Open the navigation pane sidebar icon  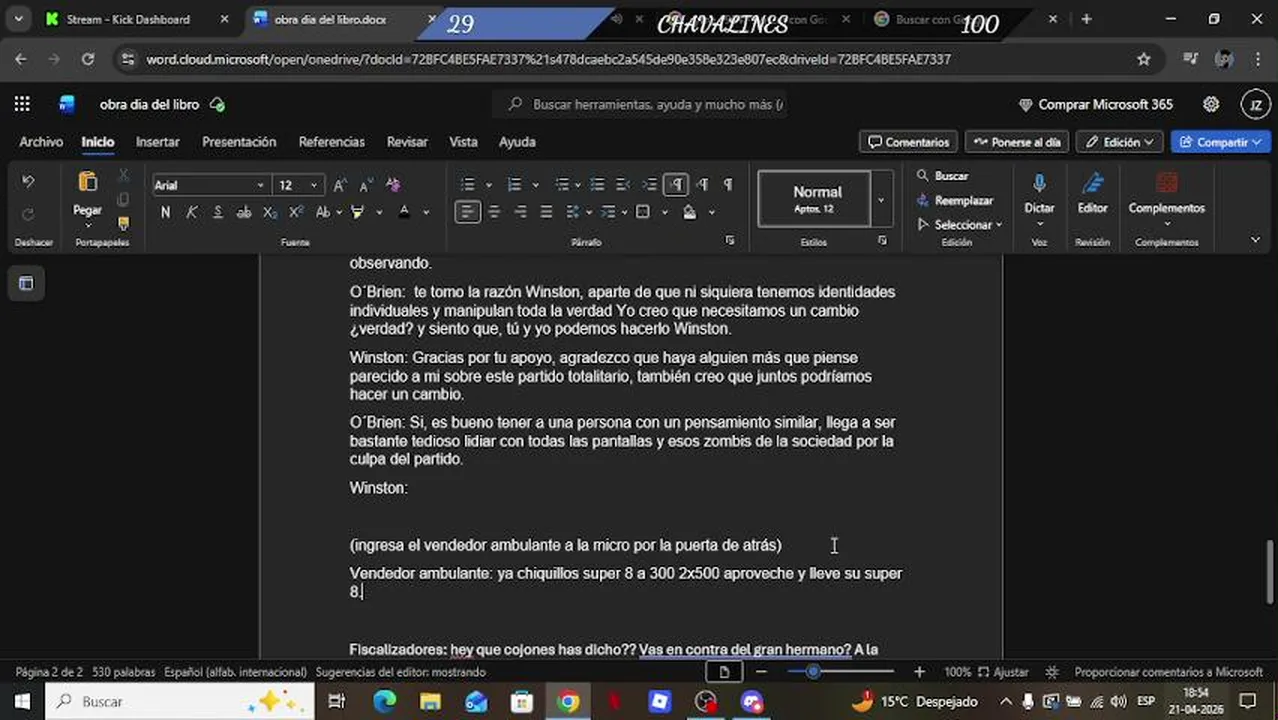coord(26,283)
